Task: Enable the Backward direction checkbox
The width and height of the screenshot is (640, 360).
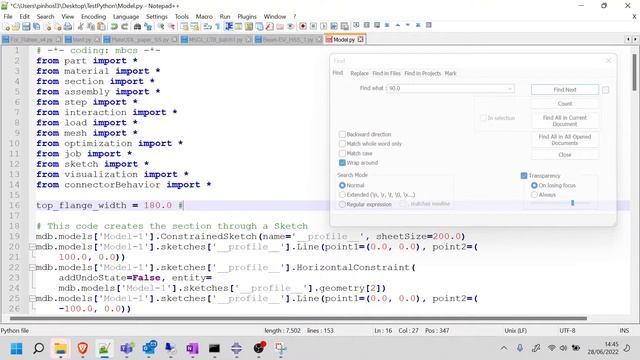Action: pyautogui.click(x=342, y=134)
